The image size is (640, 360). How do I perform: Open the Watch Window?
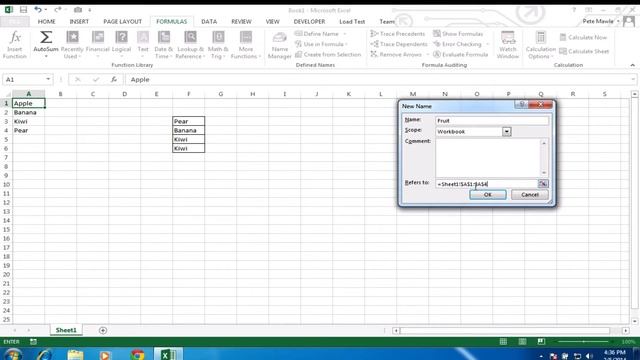(508, 45)
